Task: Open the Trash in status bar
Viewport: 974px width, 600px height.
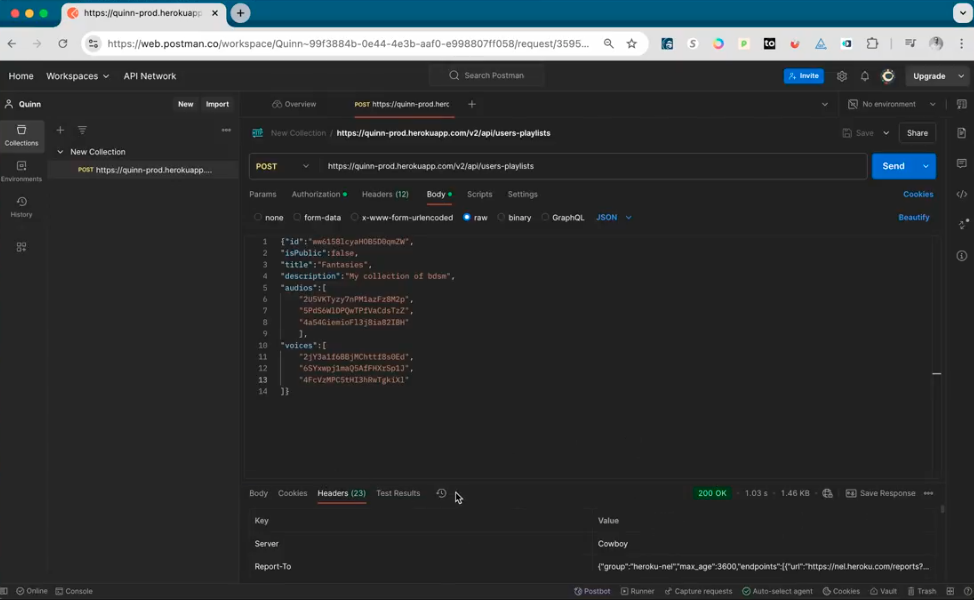Action: coord(922,591)
